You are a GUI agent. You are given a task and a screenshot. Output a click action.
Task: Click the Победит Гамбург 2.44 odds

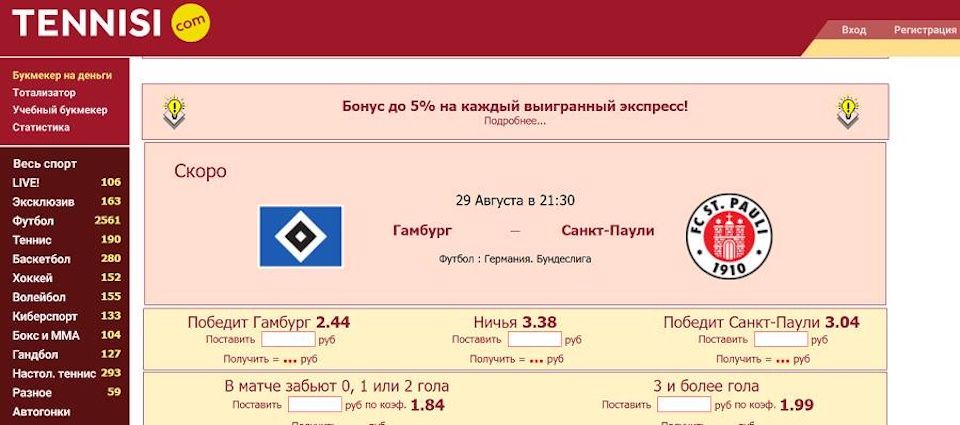pyautogui.click(x=268, y=322)
